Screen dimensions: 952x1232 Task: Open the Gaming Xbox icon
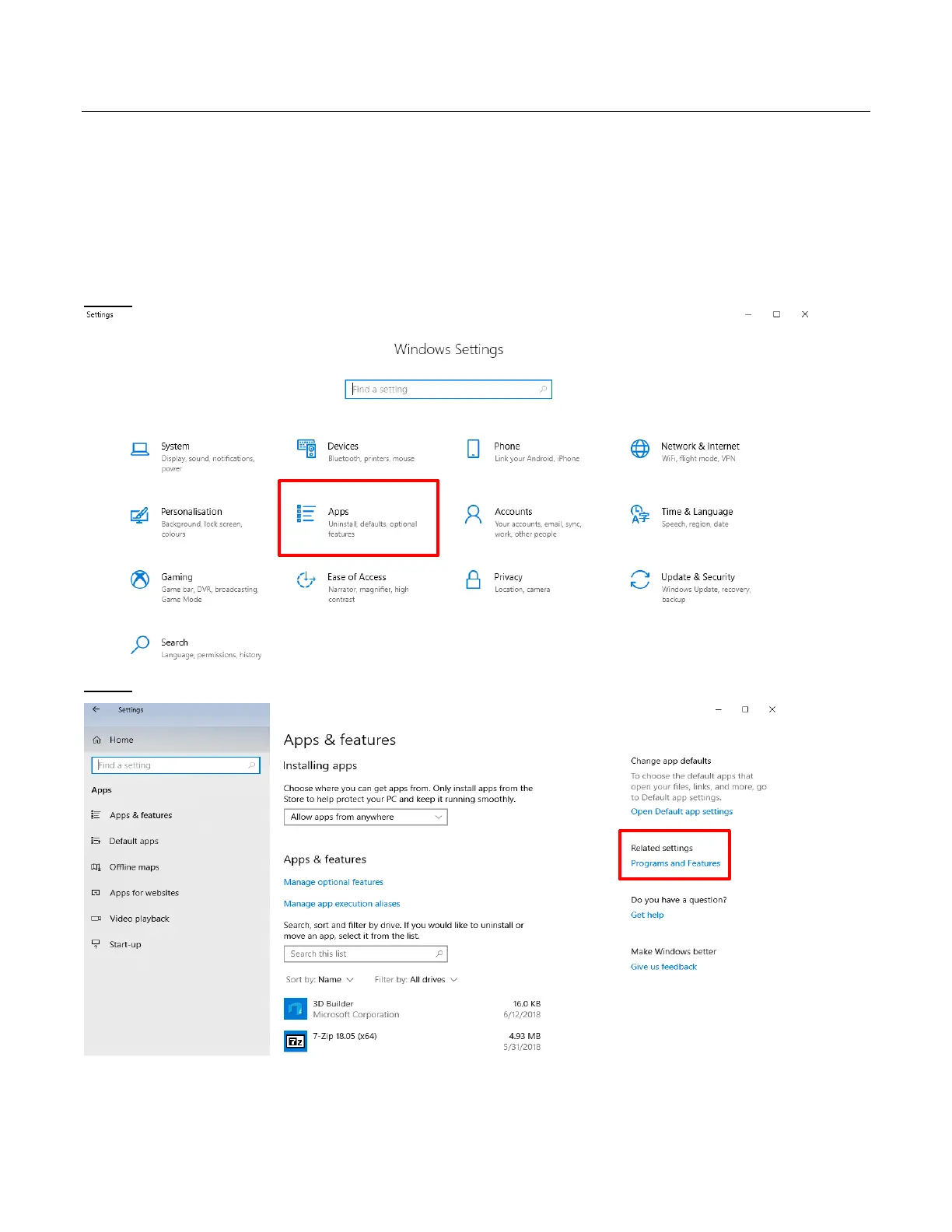pyautogui.click(x=140, y=579)
